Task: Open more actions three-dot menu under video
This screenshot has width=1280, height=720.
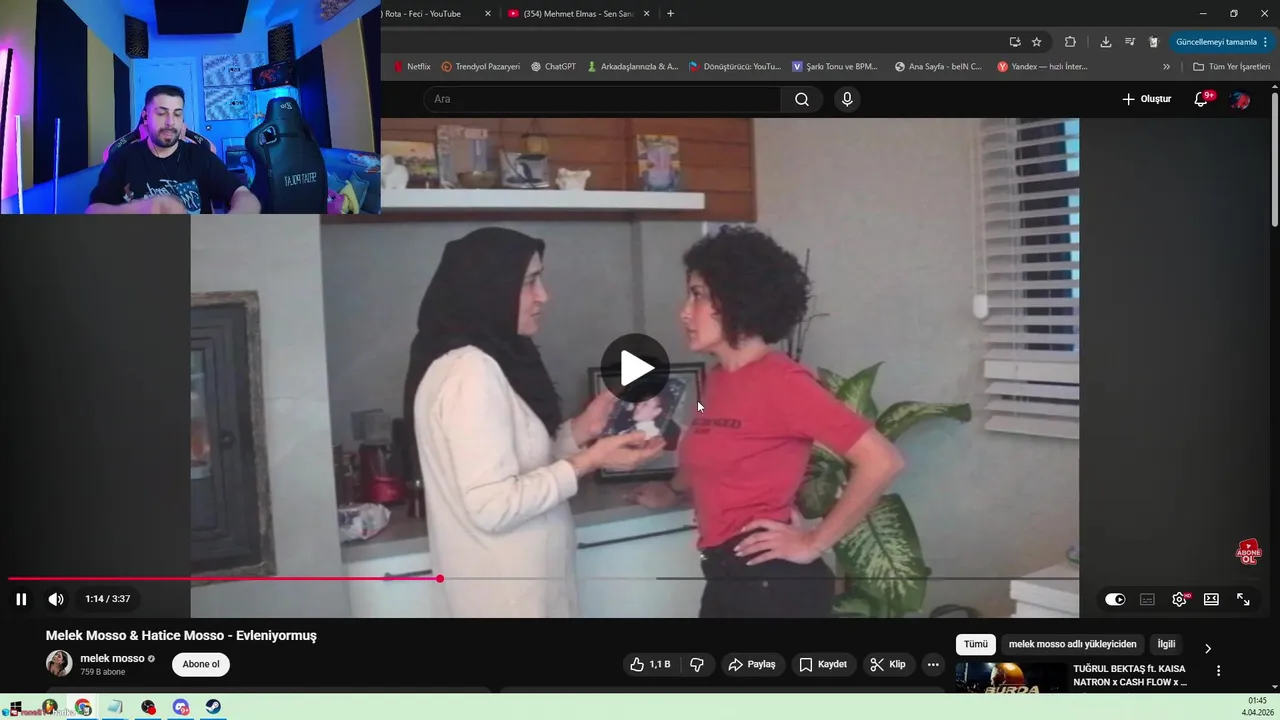Action: [933, 664]
